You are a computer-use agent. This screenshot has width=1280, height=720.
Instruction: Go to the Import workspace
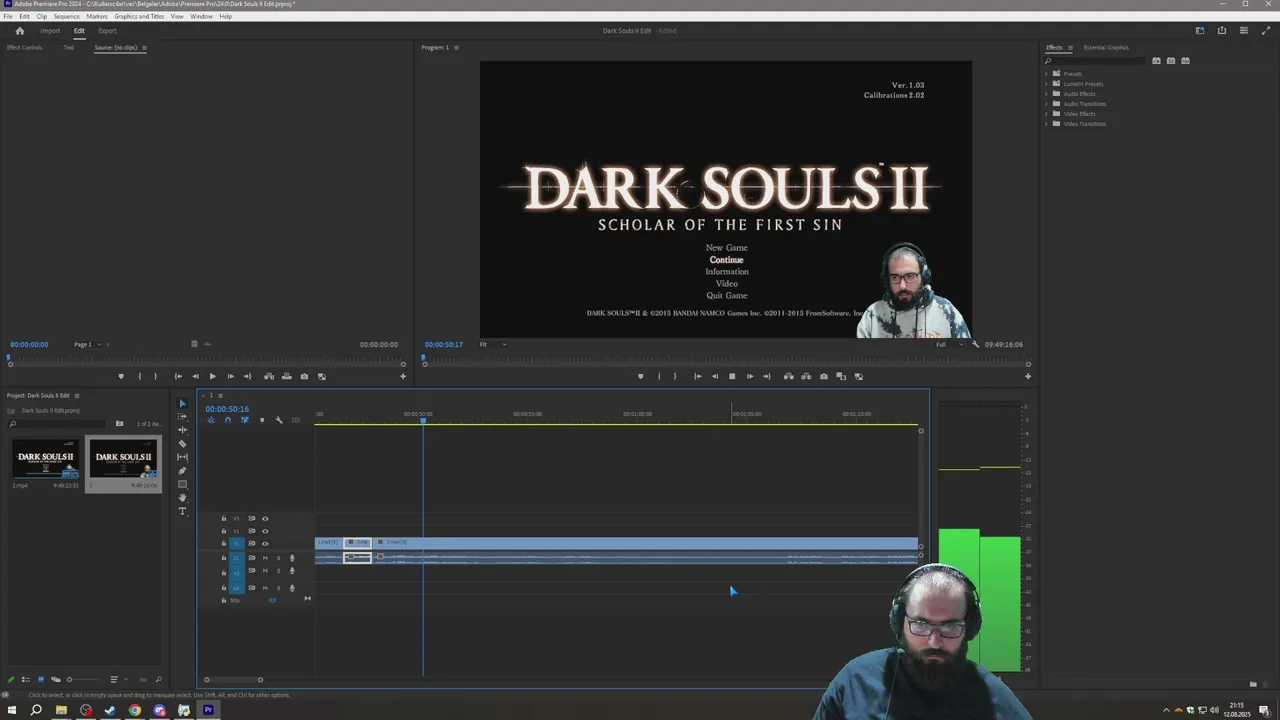tap(50, 31)
